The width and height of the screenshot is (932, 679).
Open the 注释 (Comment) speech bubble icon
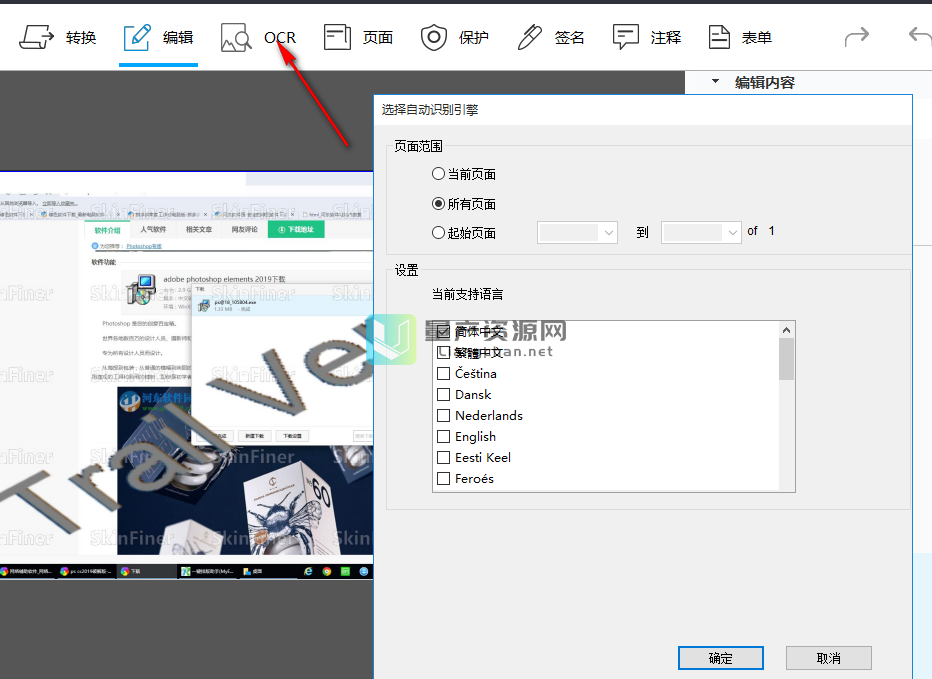coord(625,37)
